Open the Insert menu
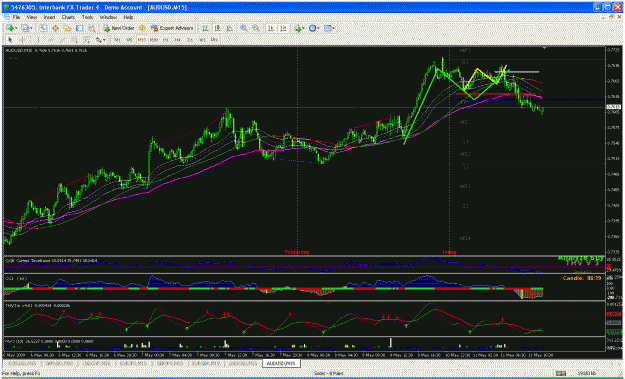The image size is (625, 379). click(x=49, y=18)
